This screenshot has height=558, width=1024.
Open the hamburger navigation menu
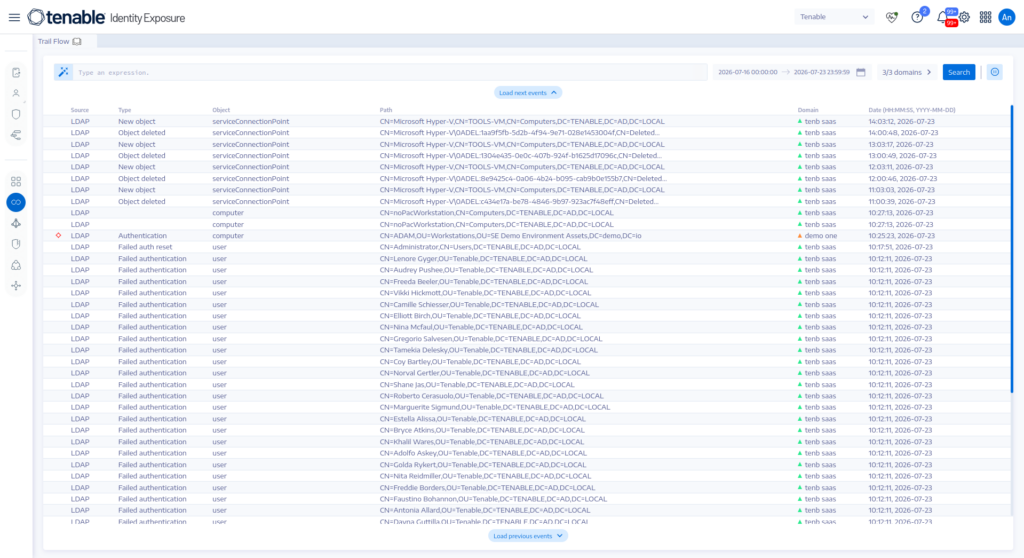coord(14,18)
